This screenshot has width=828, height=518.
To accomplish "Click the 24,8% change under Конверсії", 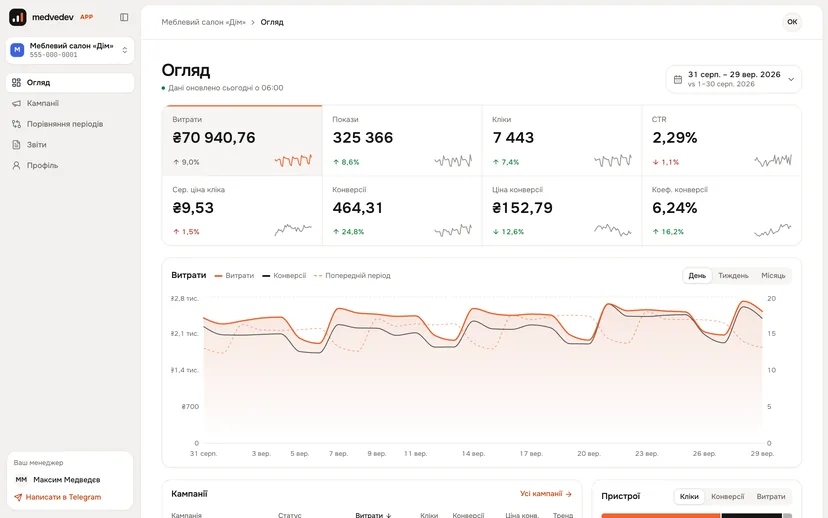I will tap(349, 232).
